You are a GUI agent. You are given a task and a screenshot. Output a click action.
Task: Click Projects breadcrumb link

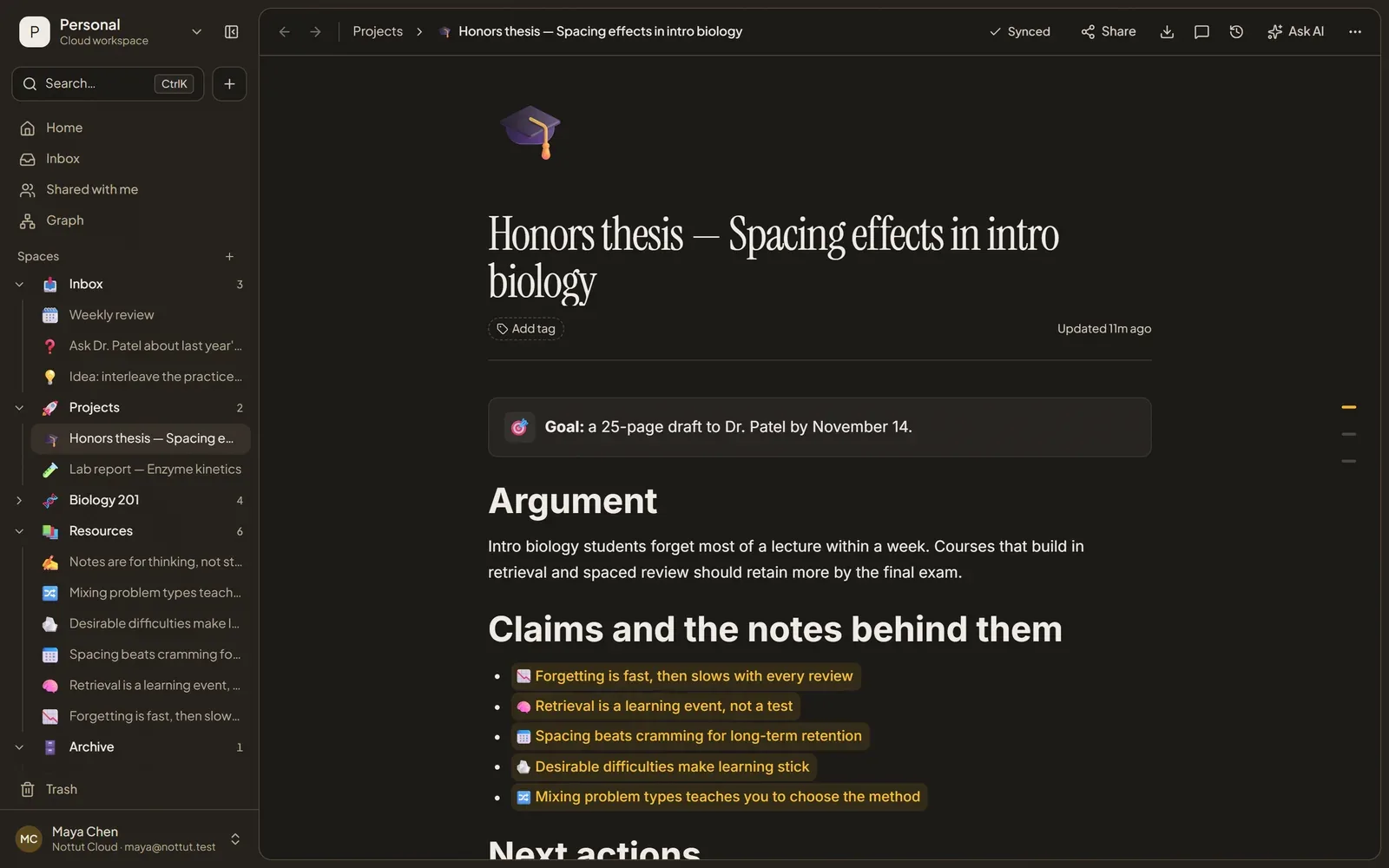coord(378,32)
